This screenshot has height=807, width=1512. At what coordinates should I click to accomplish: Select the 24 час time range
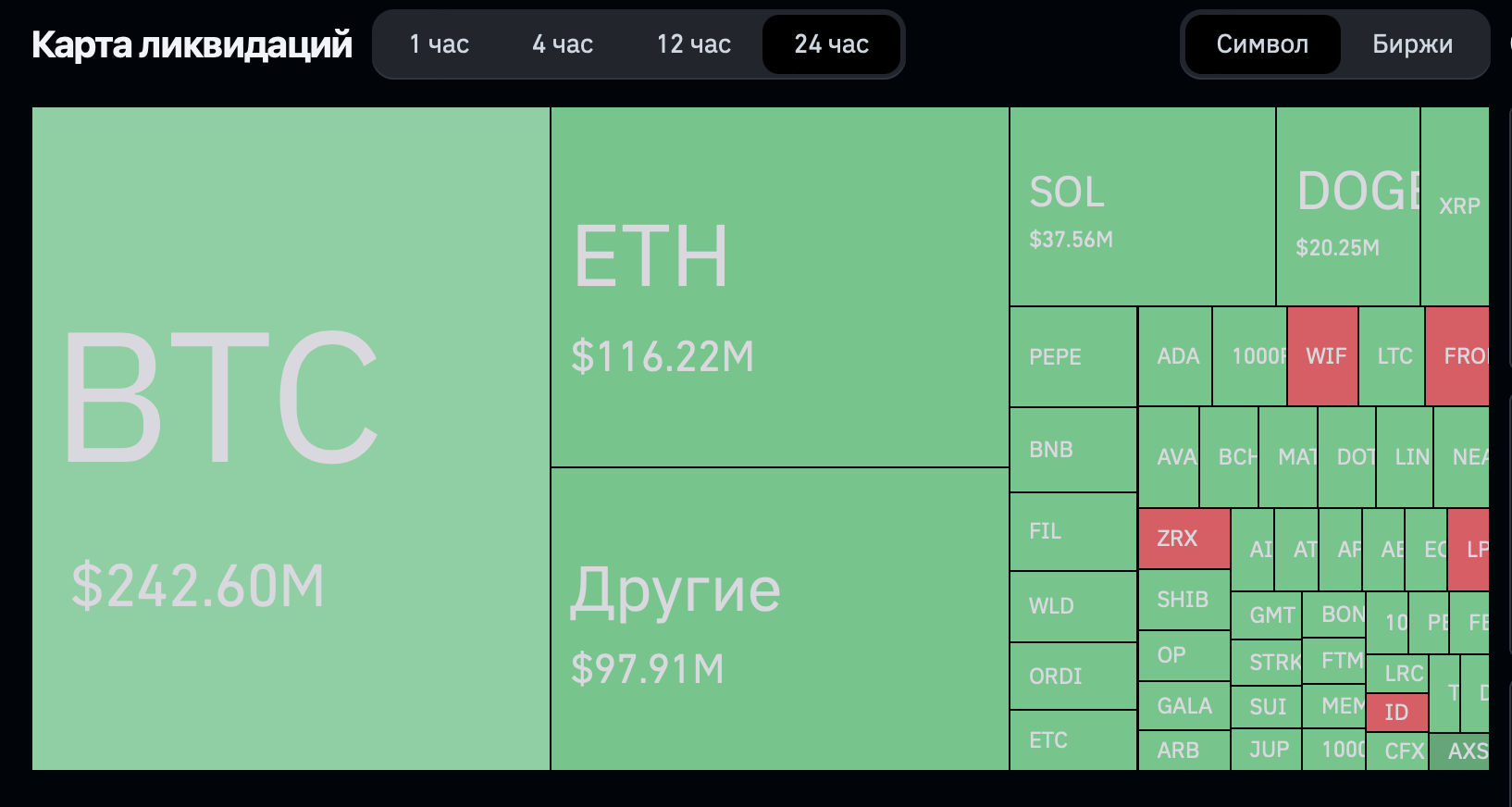pyautogui.click(x=831, y=44)
